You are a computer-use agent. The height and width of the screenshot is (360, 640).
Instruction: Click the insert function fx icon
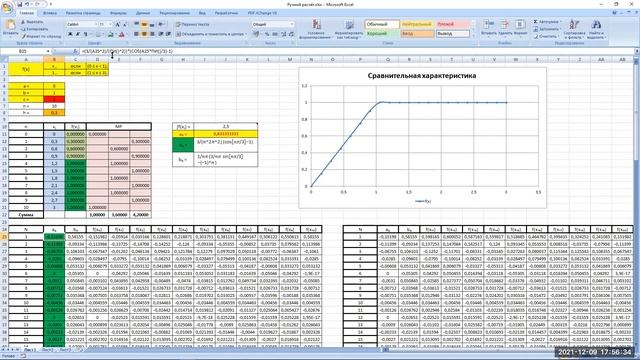point(75,51)
